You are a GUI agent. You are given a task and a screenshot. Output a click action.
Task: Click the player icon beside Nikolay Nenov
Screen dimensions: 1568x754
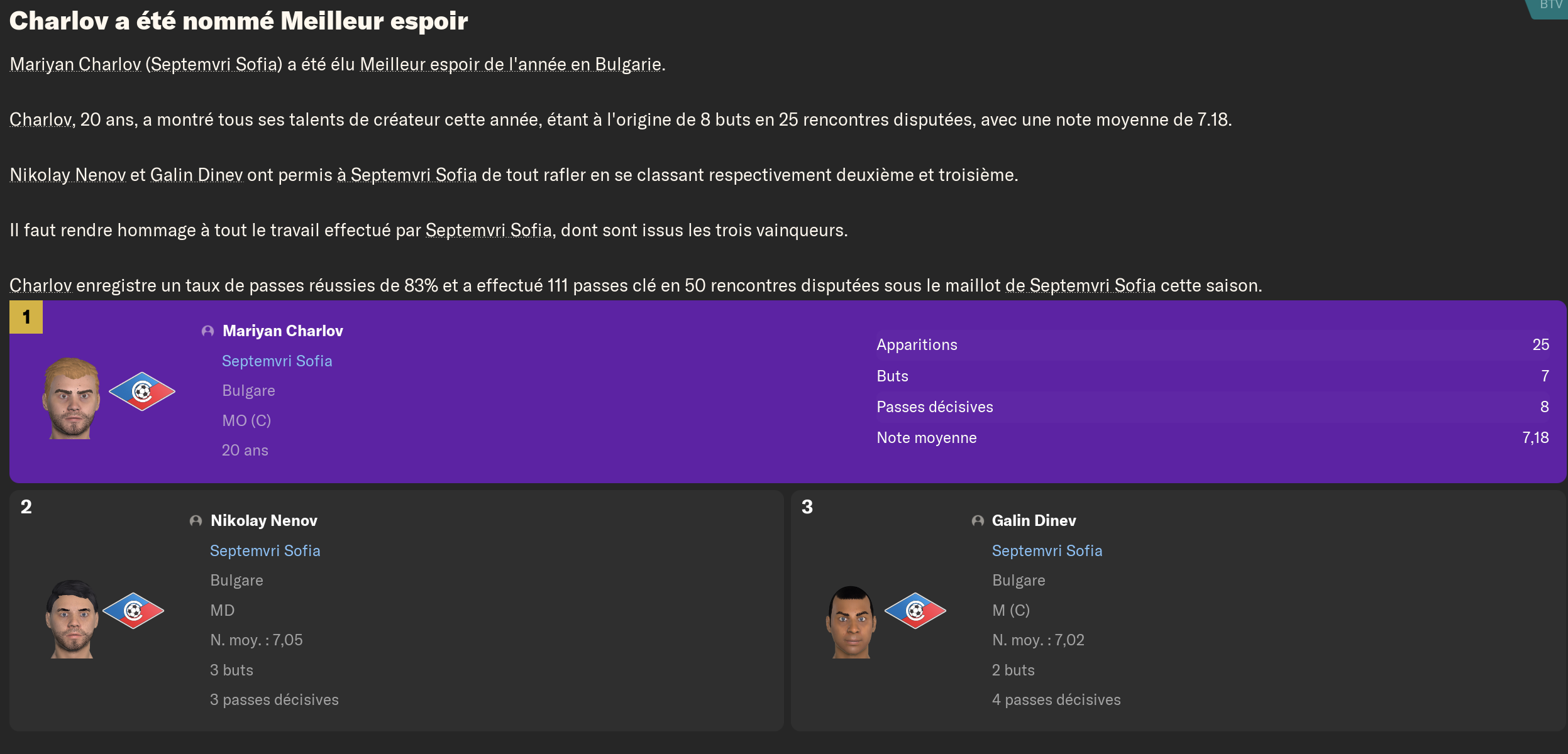point(196,521)
